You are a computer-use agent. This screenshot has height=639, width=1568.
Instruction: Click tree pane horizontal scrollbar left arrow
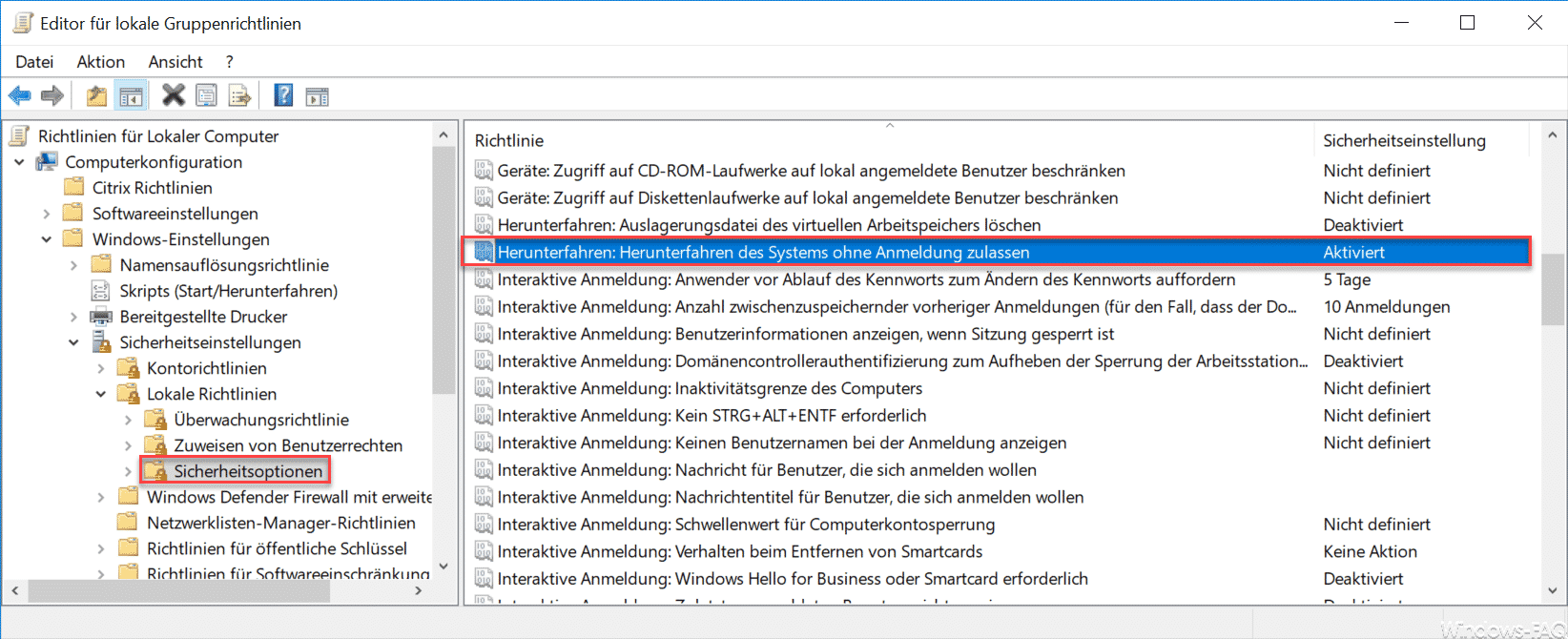click(x=15, y=591)
